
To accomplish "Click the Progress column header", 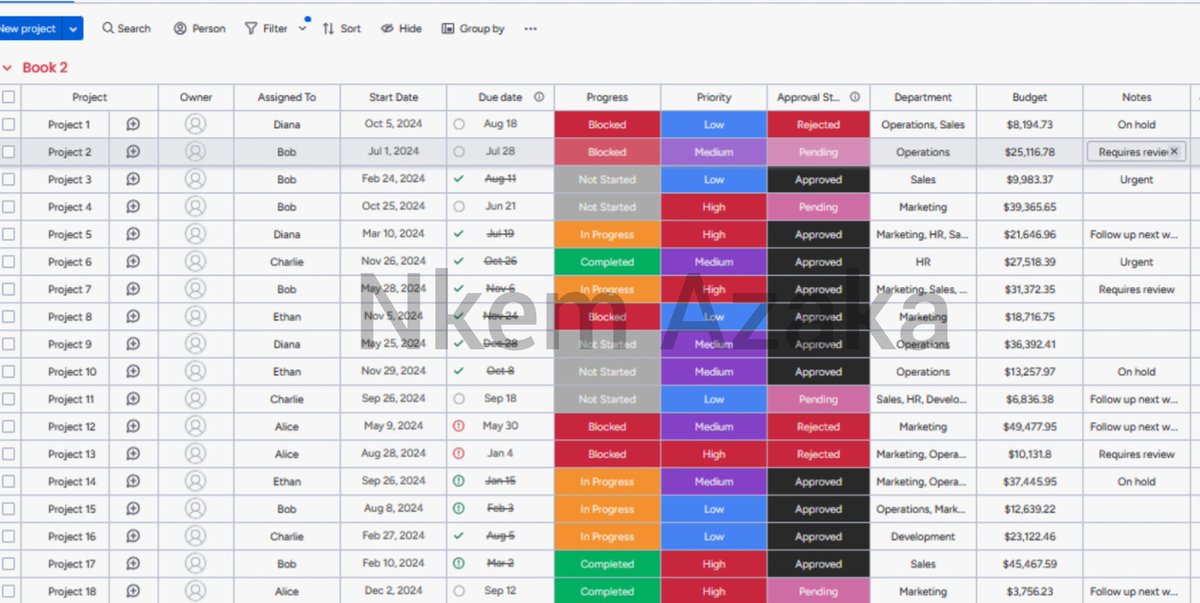I will pyautogui.click(x=607, y=97).
